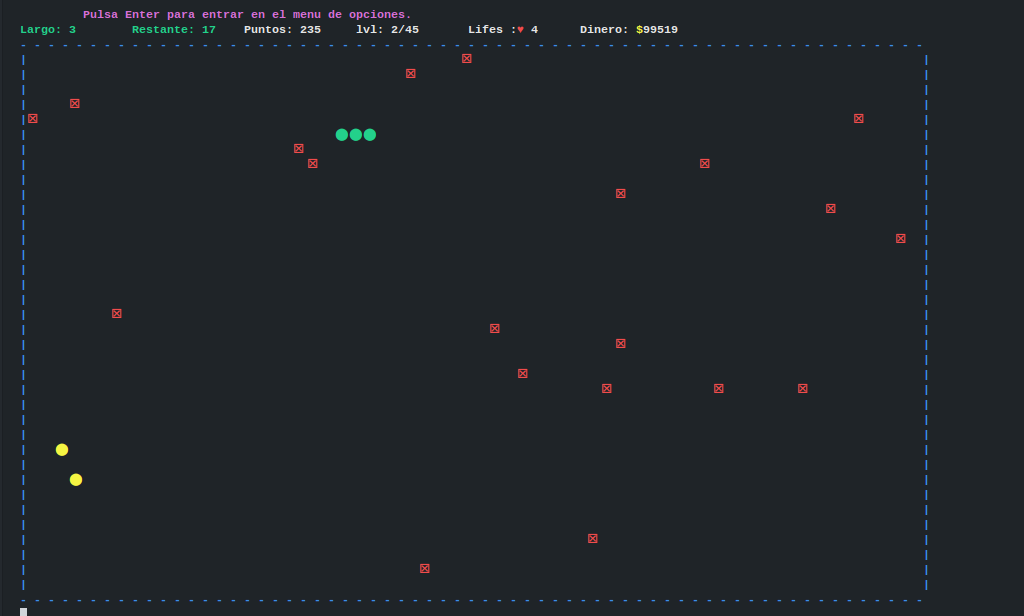Viewport: 1024px width, 616px height.
Task: Click the red obstacle nearest the right border
Action: 901,238
